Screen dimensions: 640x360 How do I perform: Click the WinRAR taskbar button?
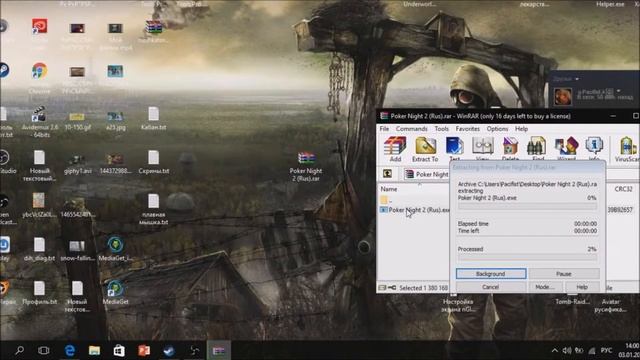point(218,350)
